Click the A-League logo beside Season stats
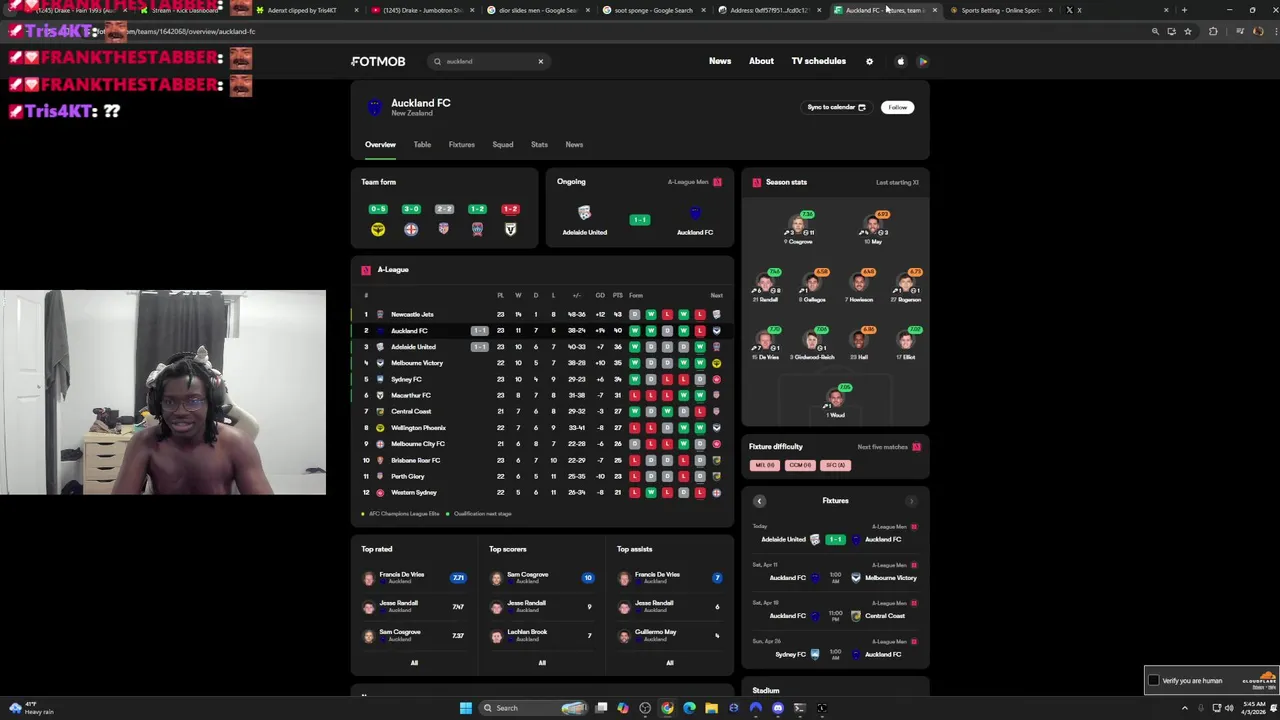The image size is (1280, 720). (756, 182)
